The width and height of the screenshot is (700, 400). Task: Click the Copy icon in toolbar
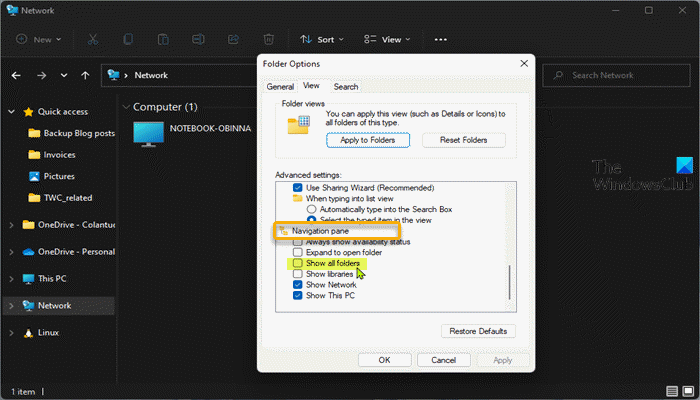click(127, 39)
